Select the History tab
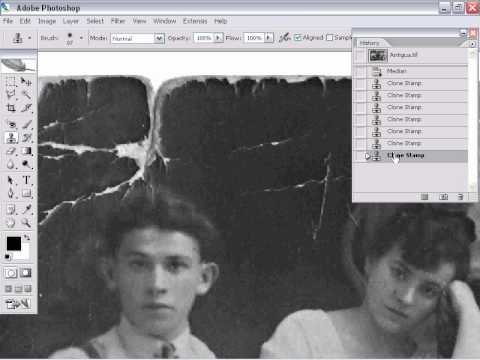 (x=369, y=43)
